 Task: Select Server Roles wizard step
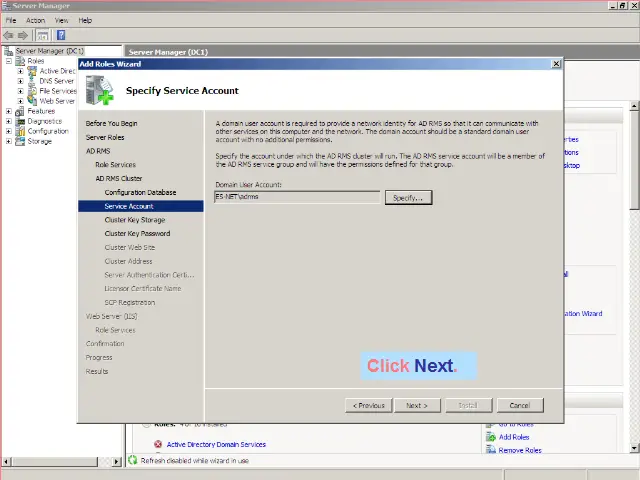pos(105,137)
